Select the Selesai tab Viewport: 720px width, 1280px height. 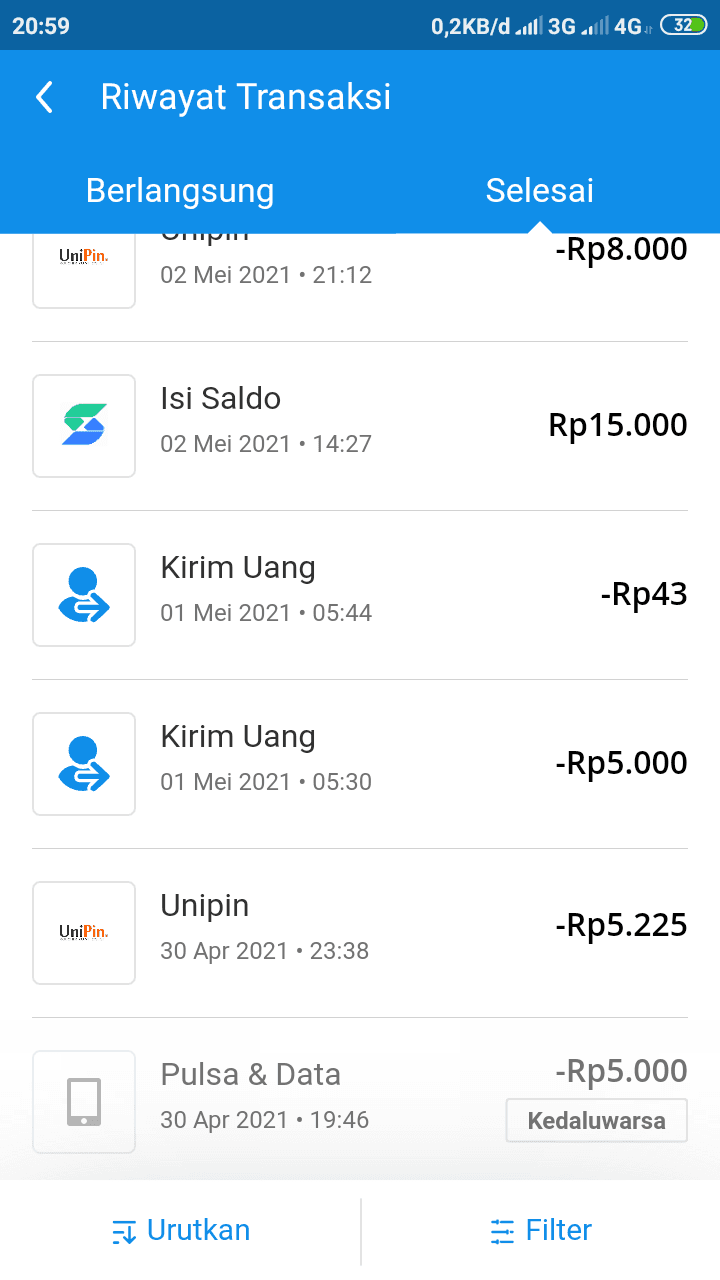pyautogui.click(x=540, y=190)
